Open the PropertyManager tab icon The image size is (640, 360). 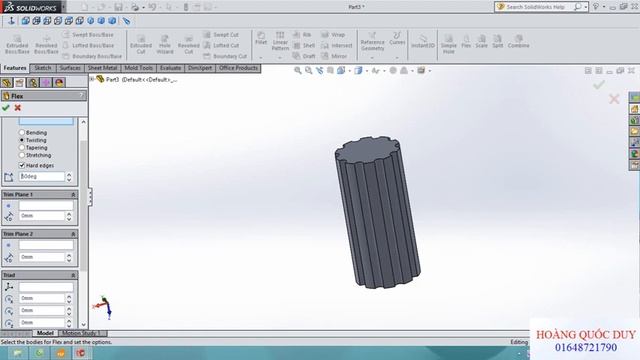click(x=20, y=83)
